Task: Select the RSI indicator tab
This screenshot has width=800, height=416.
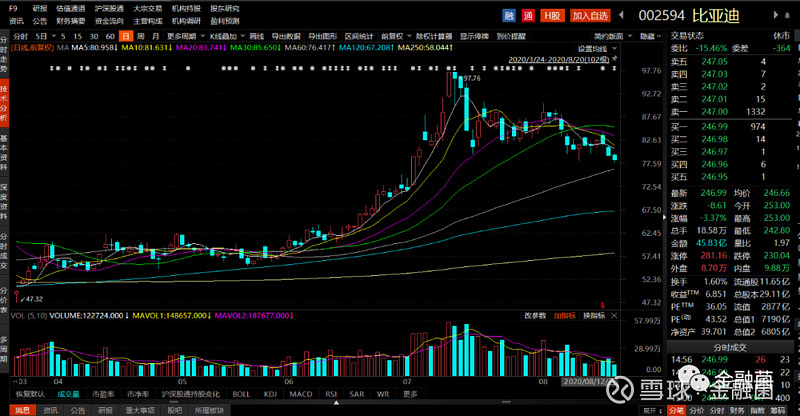Action: click(x=331, y=394)
